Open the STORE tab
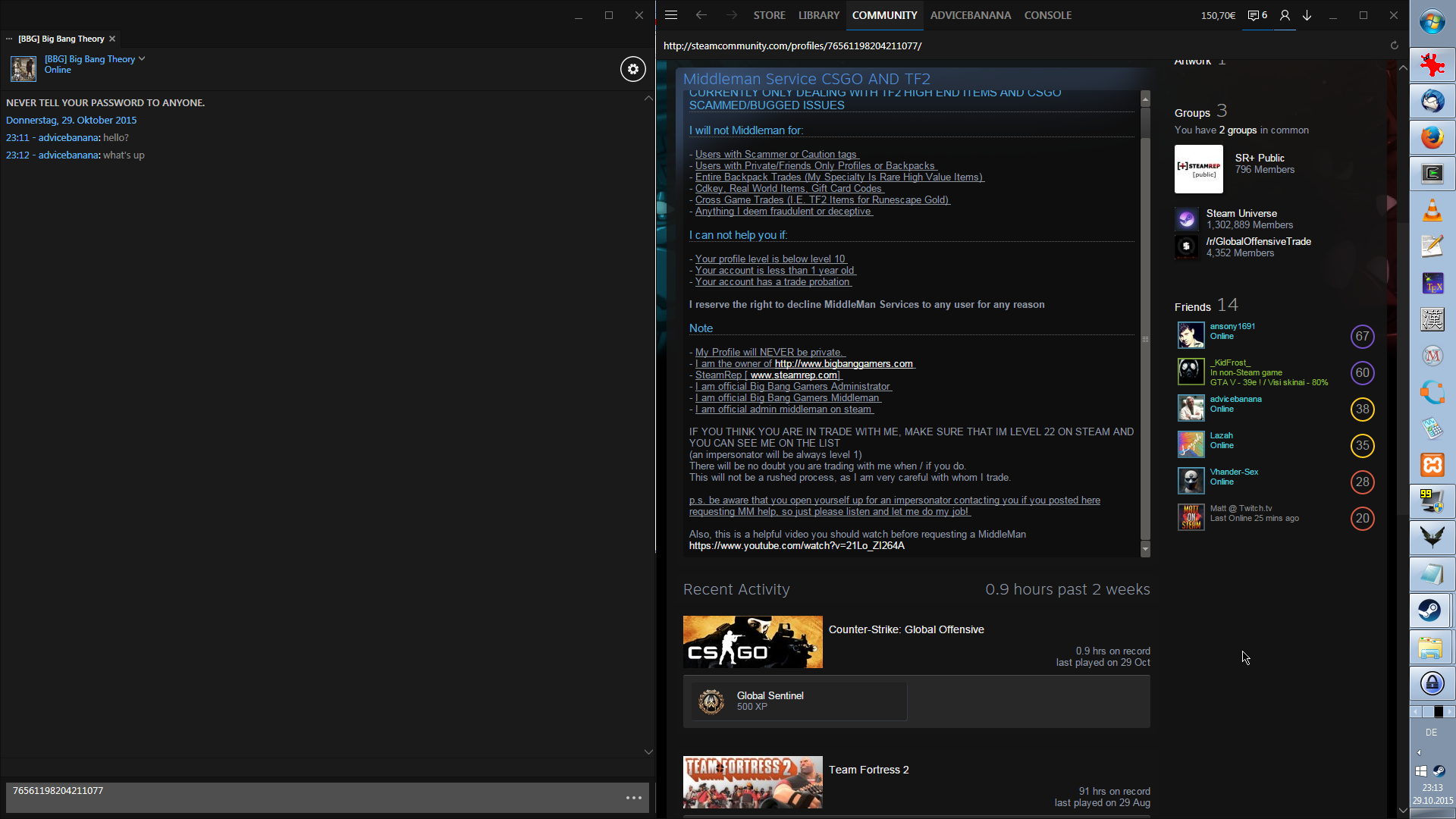 click(769, 15)
